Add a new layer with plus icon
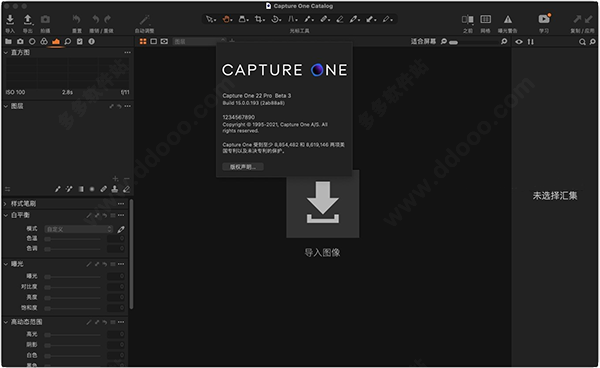600x368 pixels. [116, 179]
